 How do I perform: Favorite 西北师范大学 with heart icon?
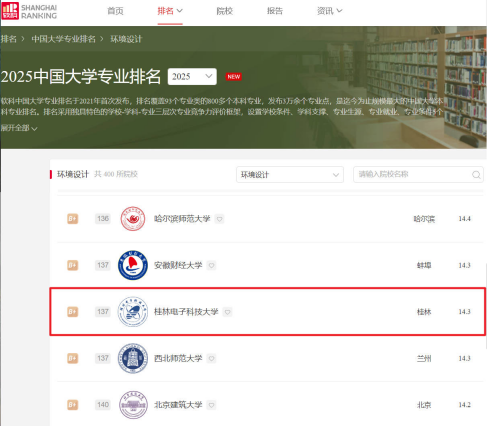211,359
